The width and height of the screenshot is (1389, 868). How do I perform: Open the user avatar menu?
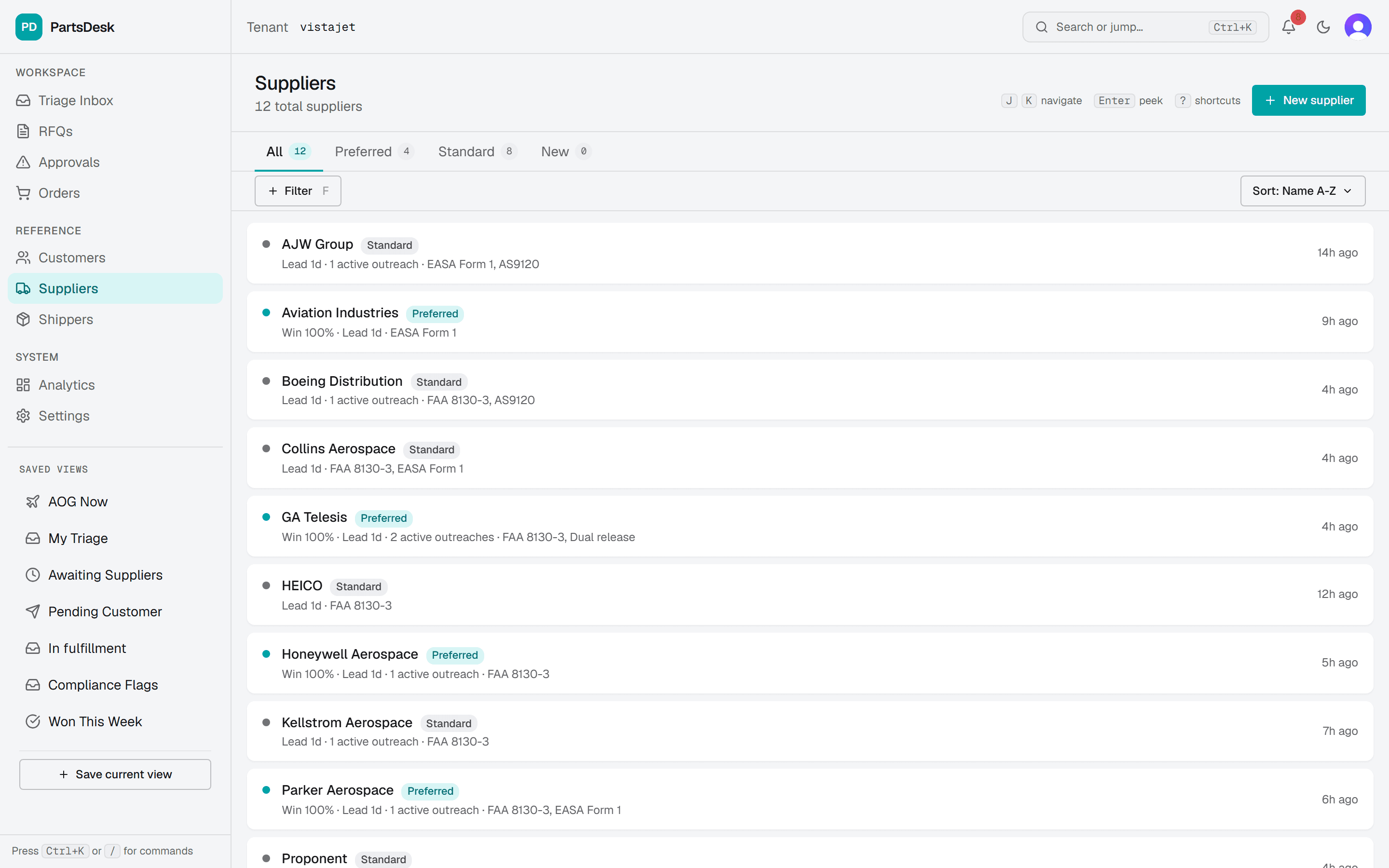(1358, 27)
